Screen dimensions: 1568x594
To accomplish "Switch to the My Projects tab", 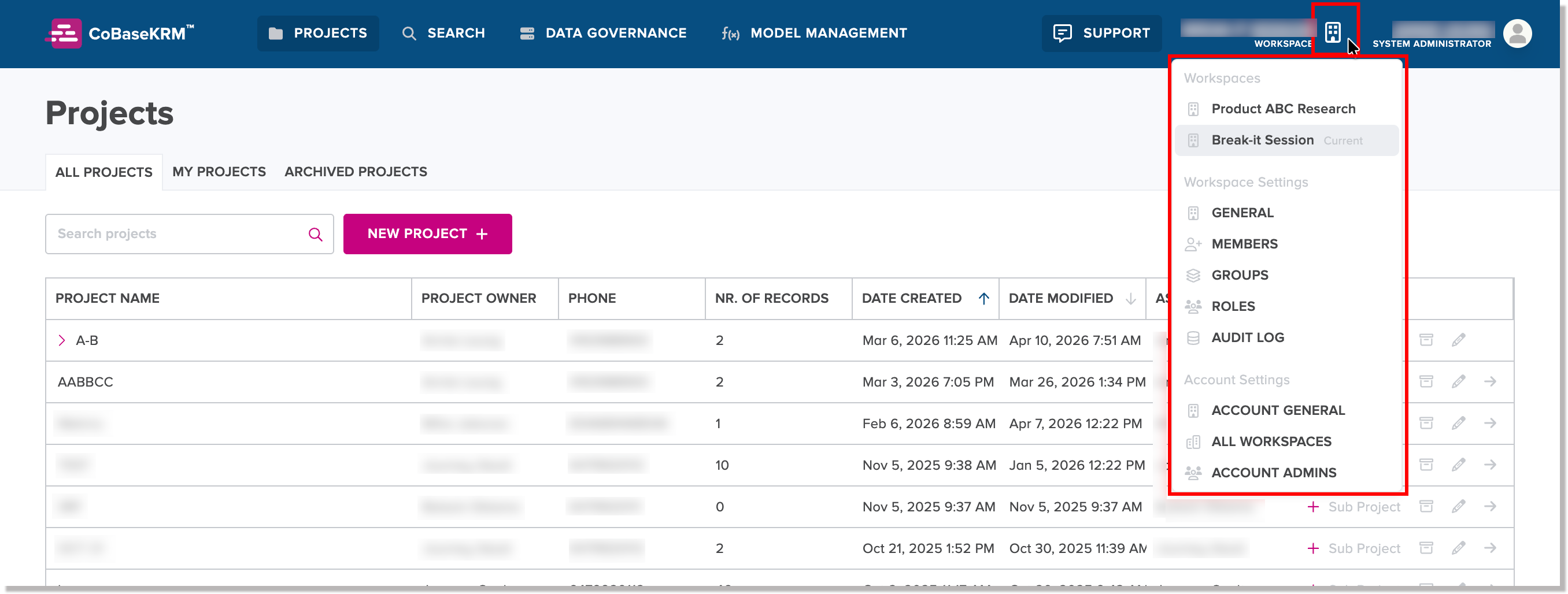I will click(219, 172).
